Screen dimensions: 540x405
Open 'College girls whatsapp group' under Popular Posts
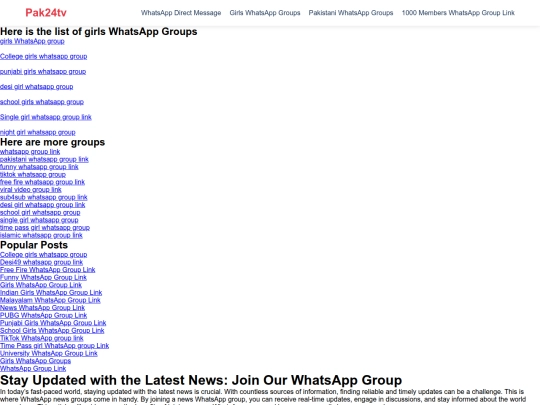[43, 255]
